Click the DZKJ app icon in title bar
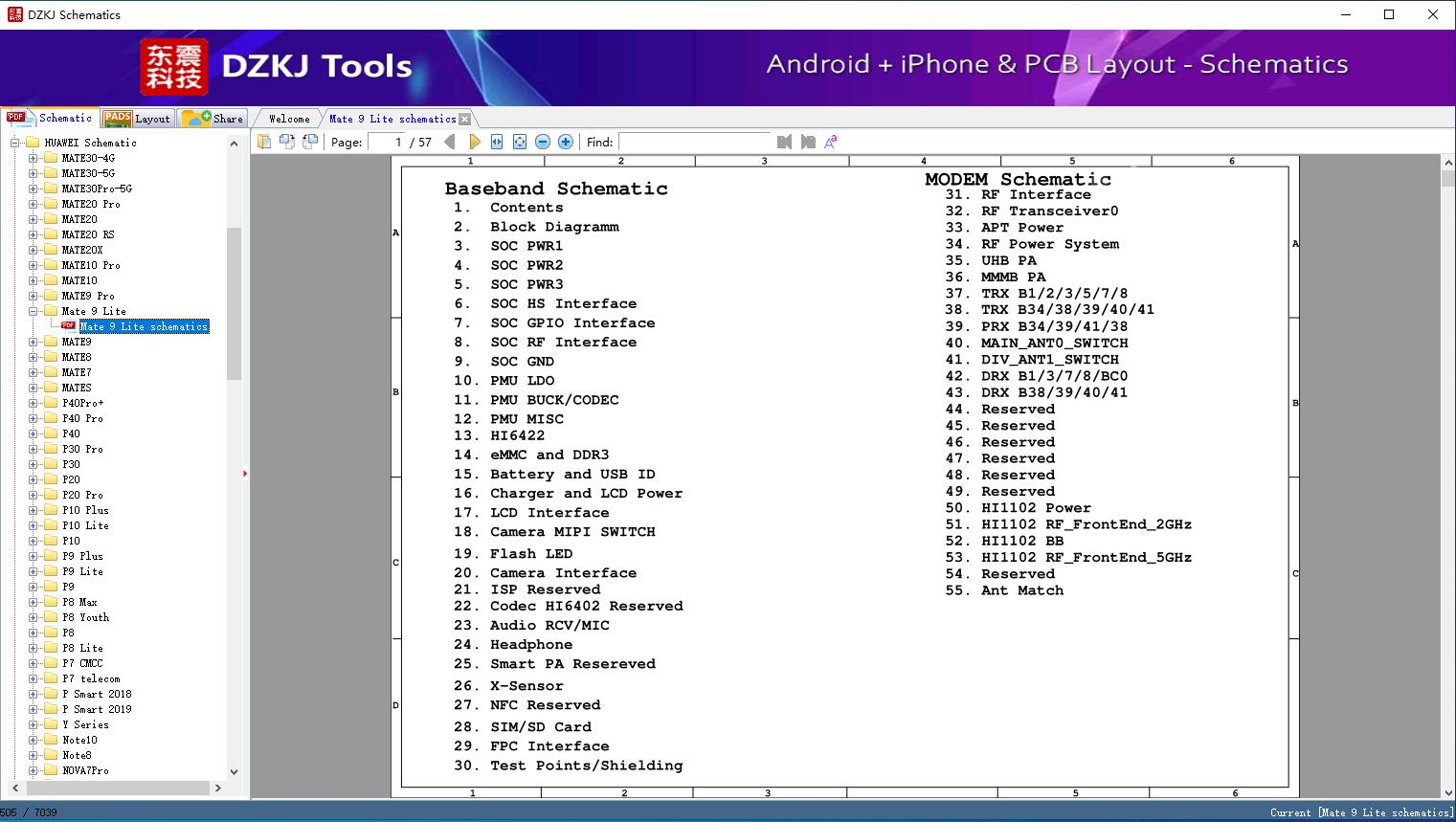 14,14
